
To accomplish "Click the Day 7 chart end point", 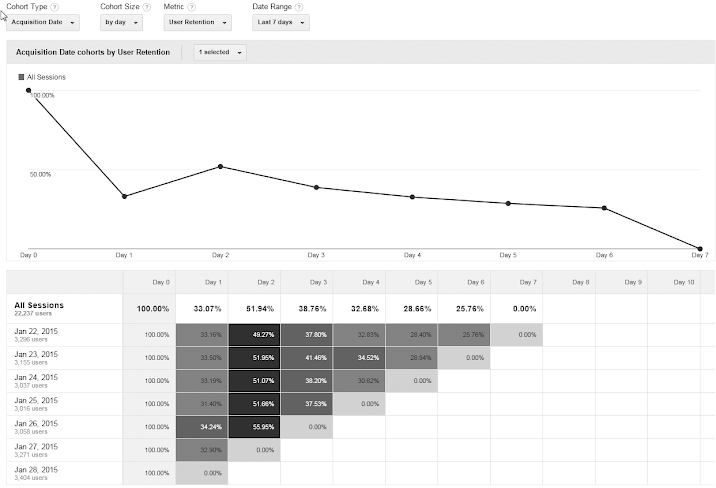I will pyautogui.click(x=700, y=249).
